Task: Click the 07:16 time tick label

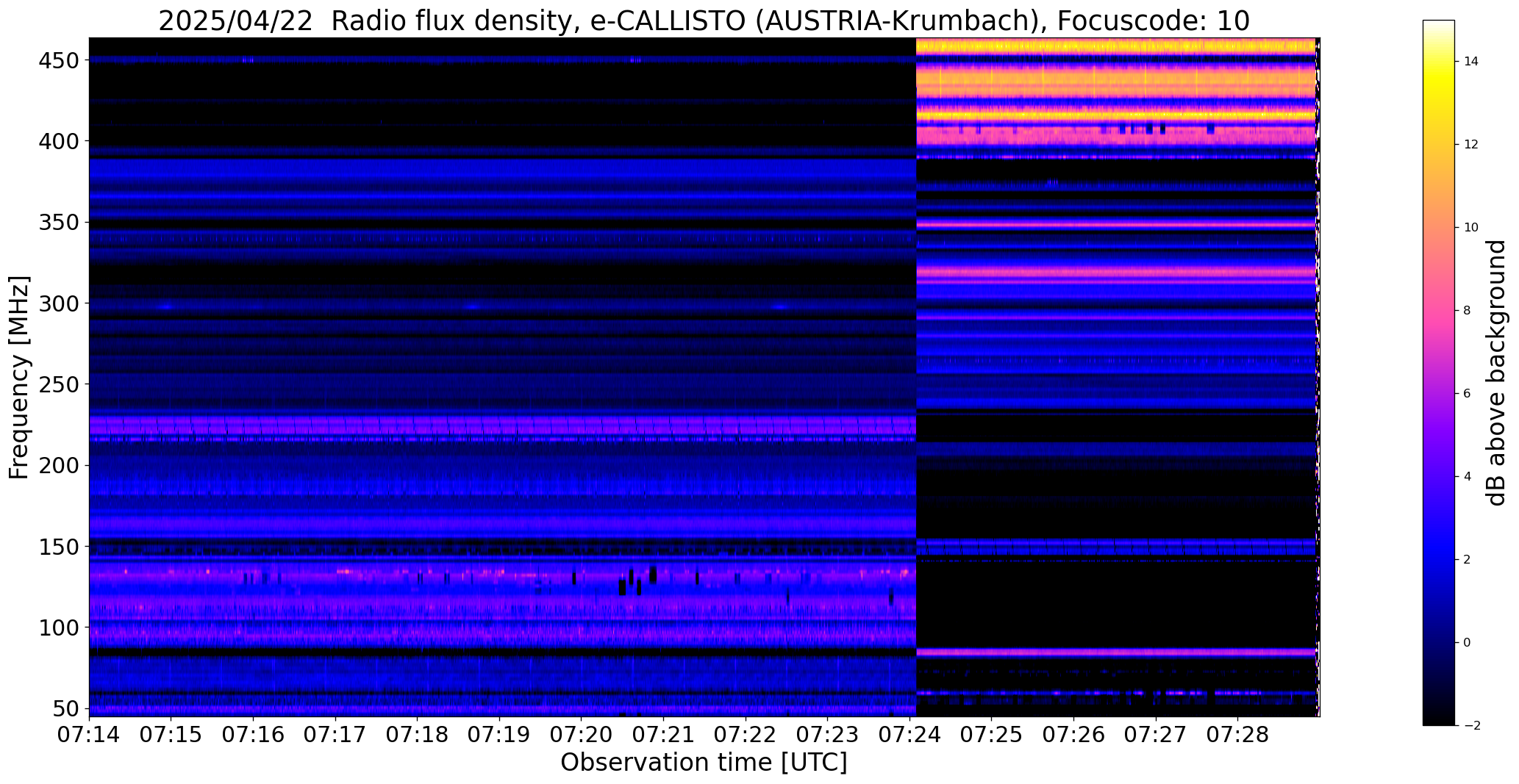Action: pos(254,735)
